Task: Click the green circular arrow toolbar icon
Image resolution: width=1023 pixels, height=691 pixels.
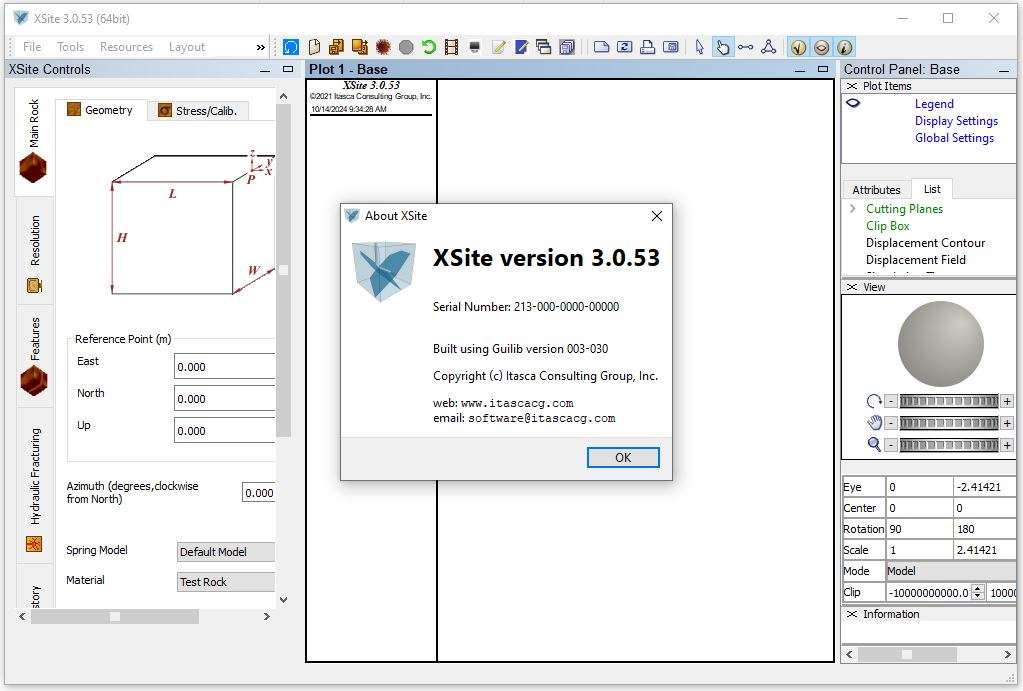Action: click(x=429, y=47)
